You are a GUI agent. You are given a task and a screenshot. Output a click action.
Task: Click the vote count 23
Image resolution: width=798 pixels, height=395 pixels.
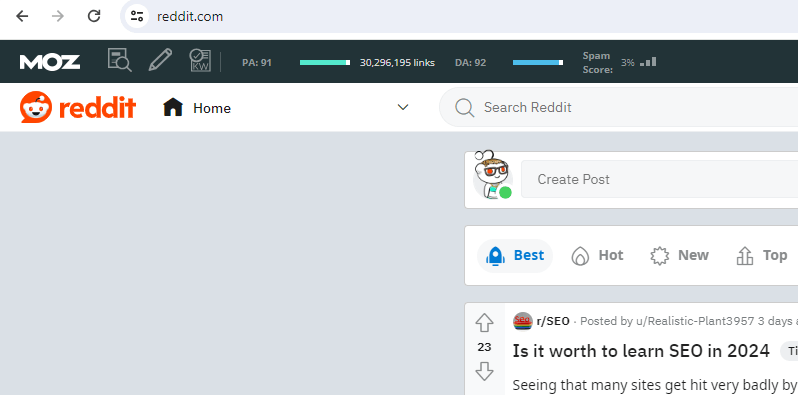(x=484, y=347)
